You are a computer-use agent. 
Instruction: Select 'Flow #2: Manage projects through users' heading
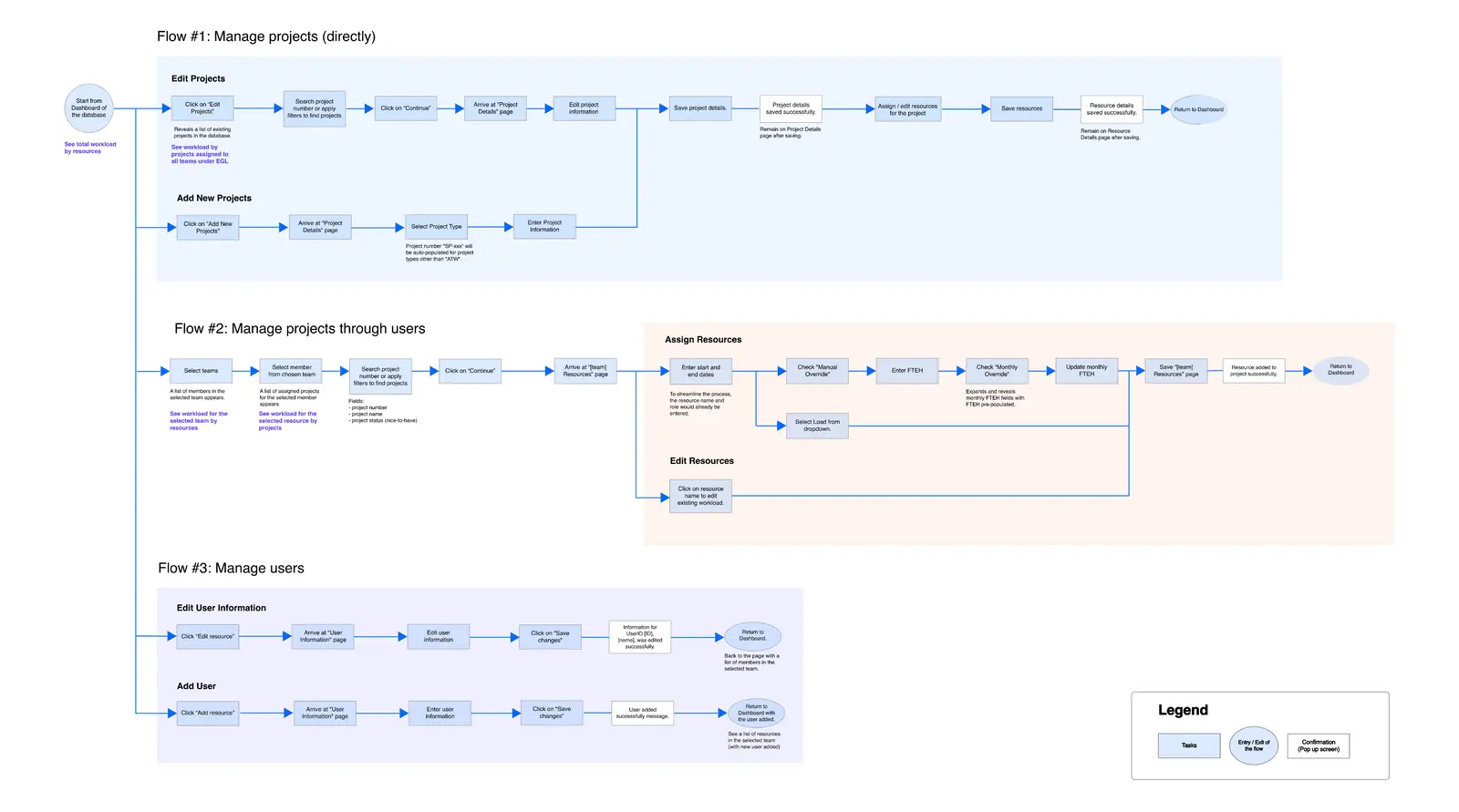pyautogui.click(x=300, y=329)
